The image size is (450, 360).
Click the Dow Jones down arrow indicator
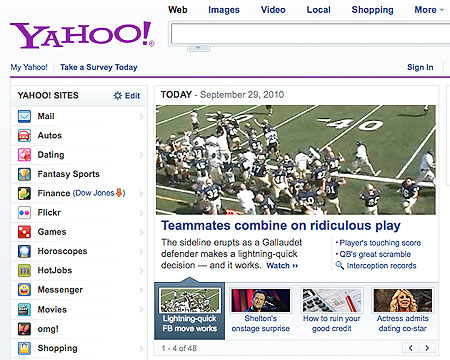(119, 193)
